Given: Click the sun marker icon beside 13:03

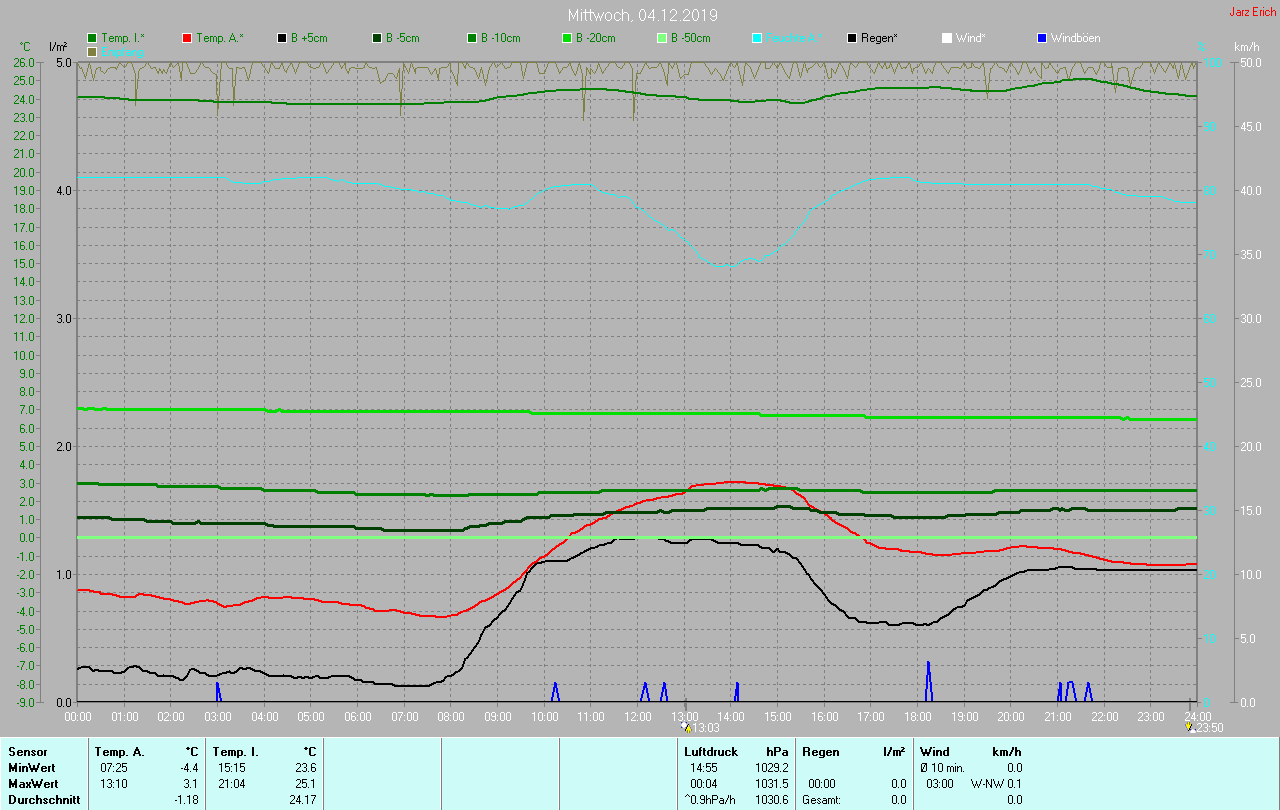Looking at the screenshot, I should pos(686,727).
